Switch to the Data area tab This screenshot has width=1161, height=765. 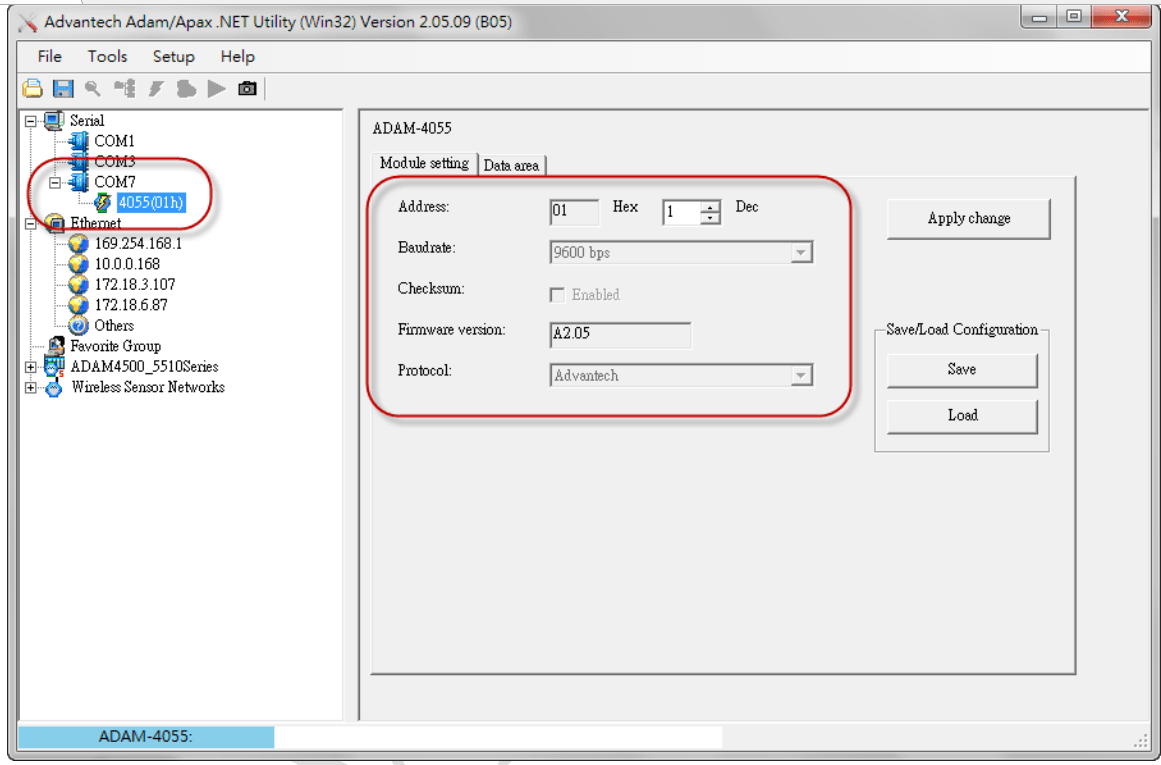click(512, 165)
